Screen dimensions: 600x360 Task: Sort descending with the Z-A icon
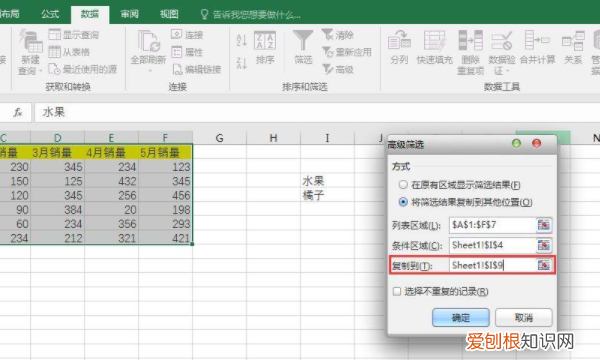click(x=241, y=63)
